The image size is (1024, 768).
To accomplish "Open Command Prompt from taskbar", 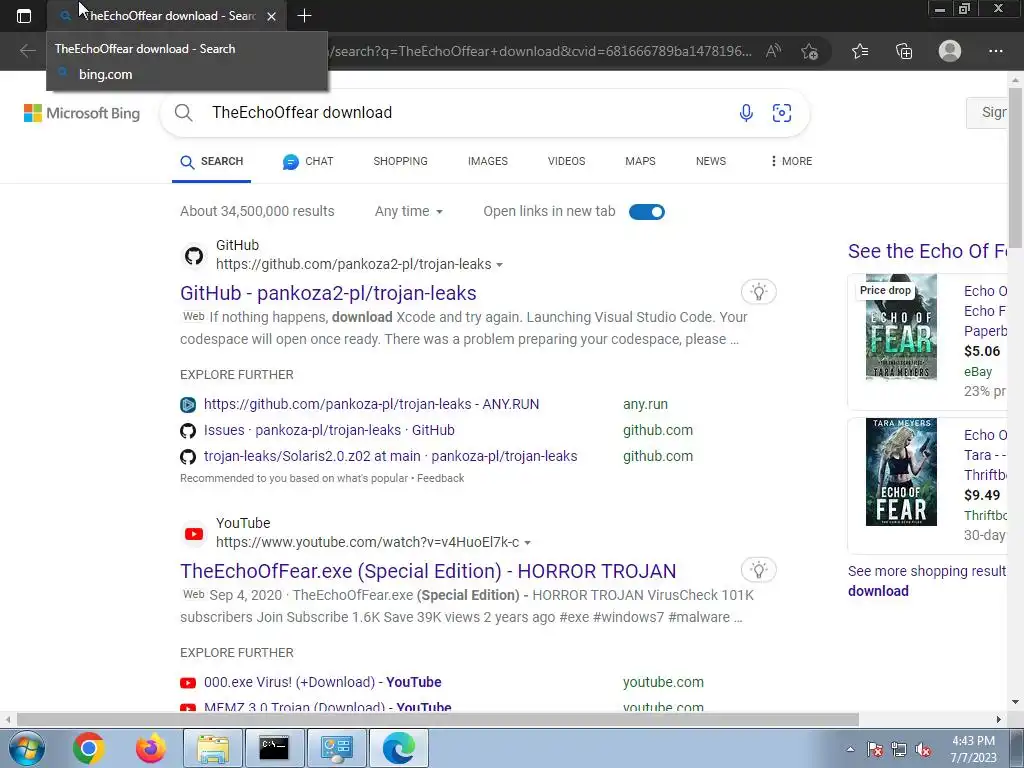I will [274, 748].
